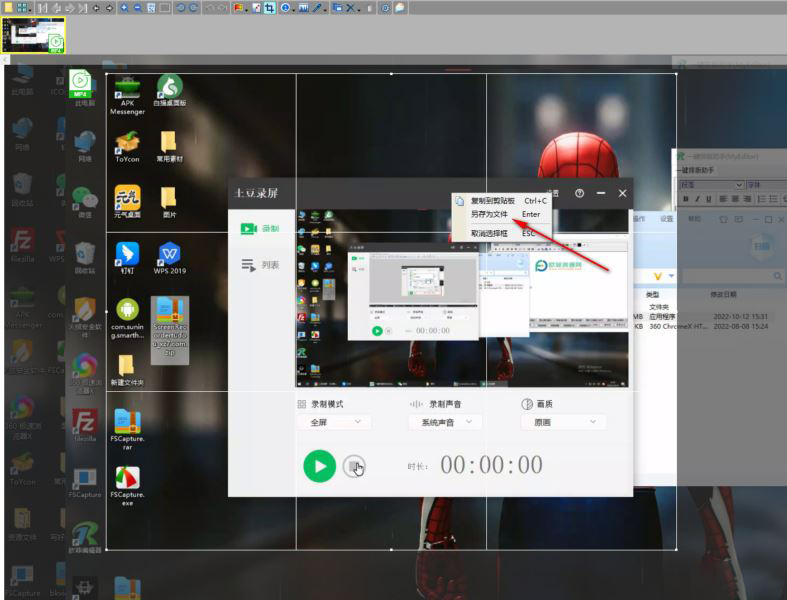Go to first image in toolbar
Screen dimensions: 787x600
coord(42,8)
